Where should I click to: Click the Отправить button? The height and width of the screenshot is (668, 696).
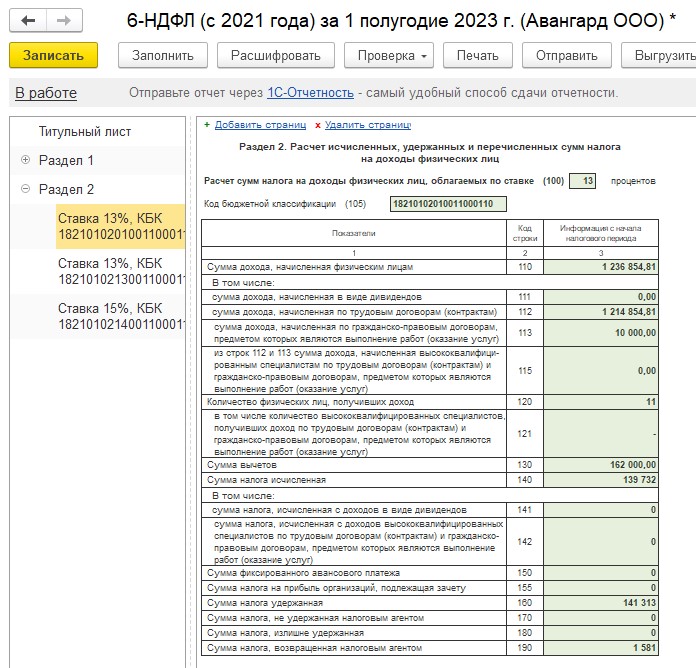(567, 55)
